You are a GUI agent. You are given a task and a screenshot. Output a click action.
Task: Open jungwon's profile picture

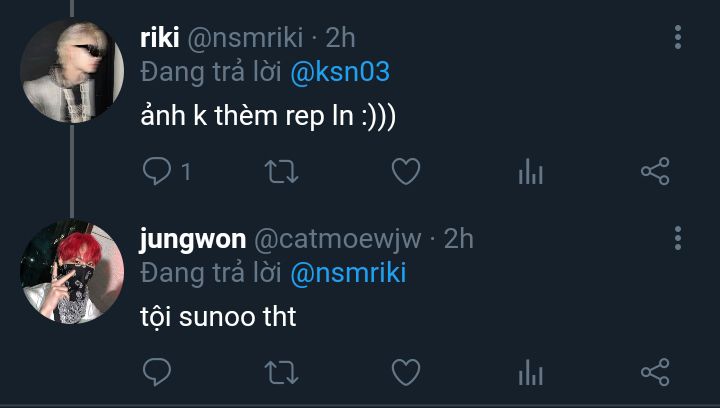(72, 272)
